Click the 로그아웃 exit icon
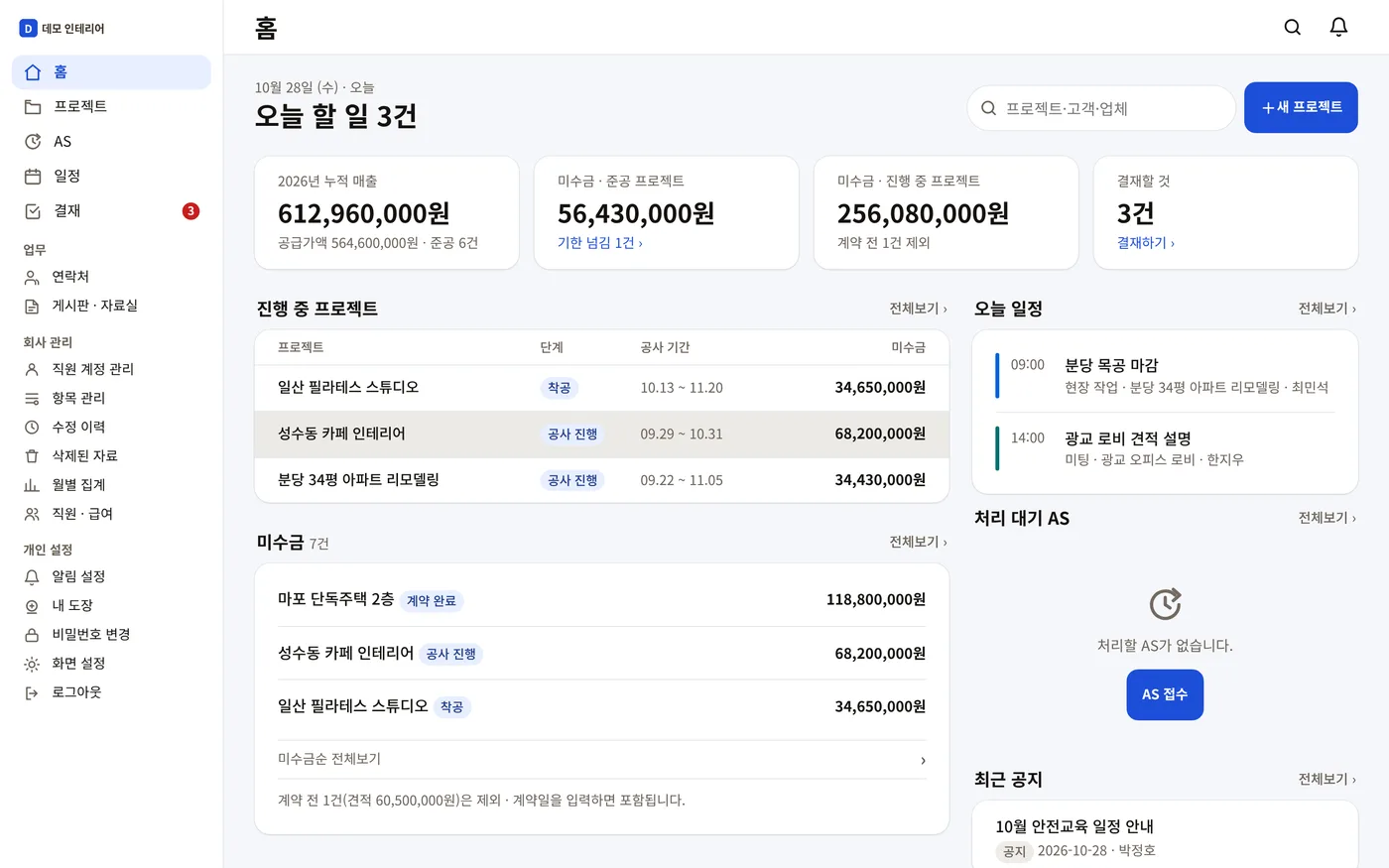 point(32,692)
